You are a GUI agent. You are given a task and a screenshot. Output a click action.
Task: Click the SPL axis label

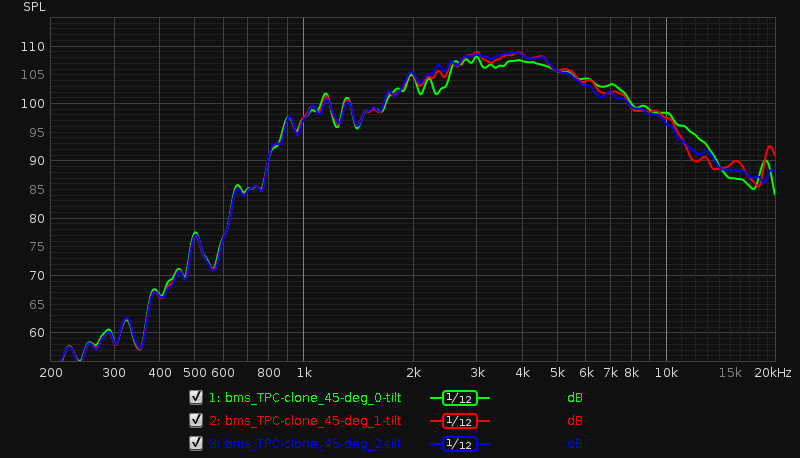pos(34,7)
